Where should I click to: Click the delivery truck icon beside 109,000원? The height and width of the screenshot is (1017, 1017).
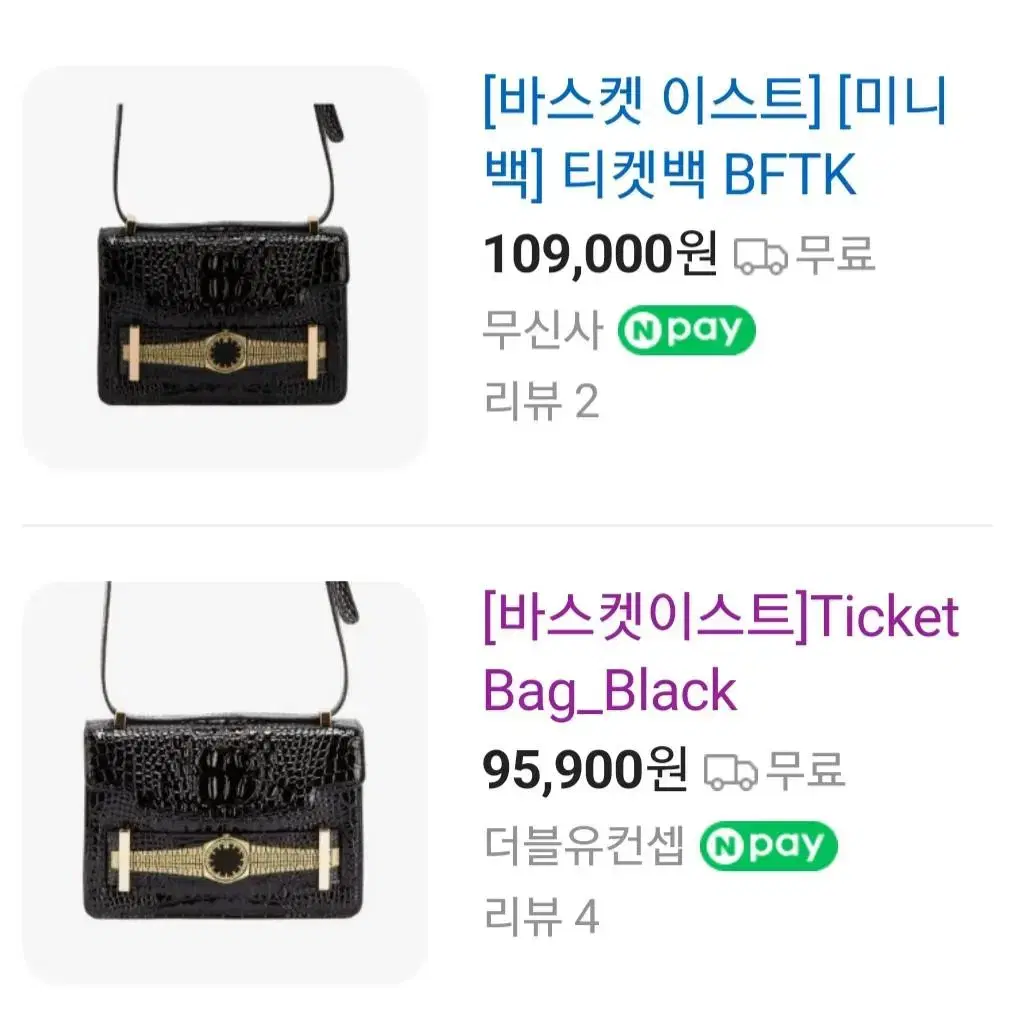[760, 256]
